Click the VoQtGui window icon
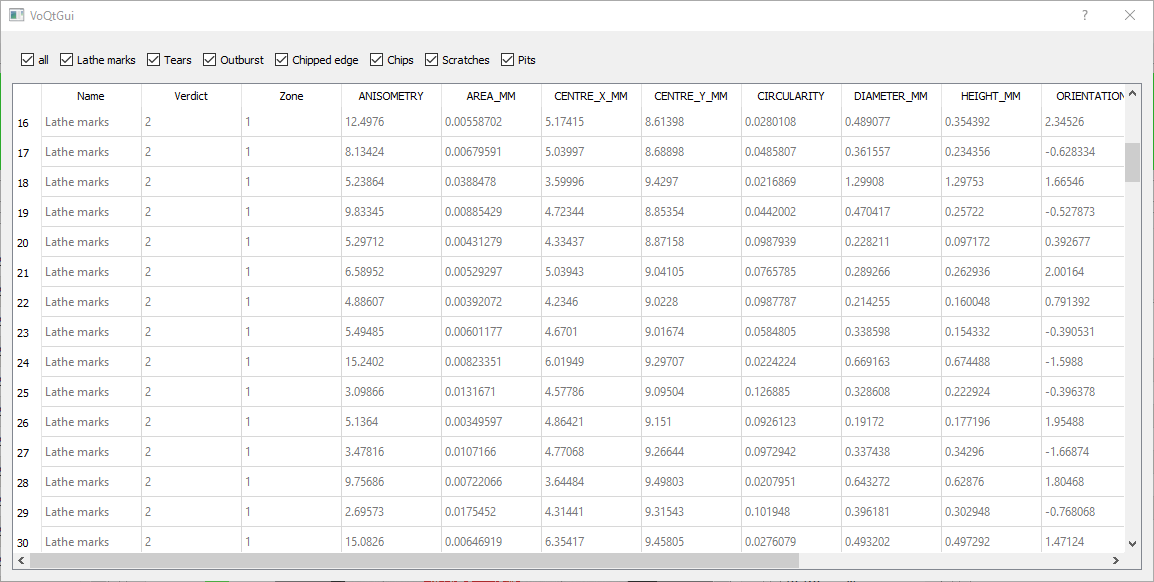 [x=16, y=16]
